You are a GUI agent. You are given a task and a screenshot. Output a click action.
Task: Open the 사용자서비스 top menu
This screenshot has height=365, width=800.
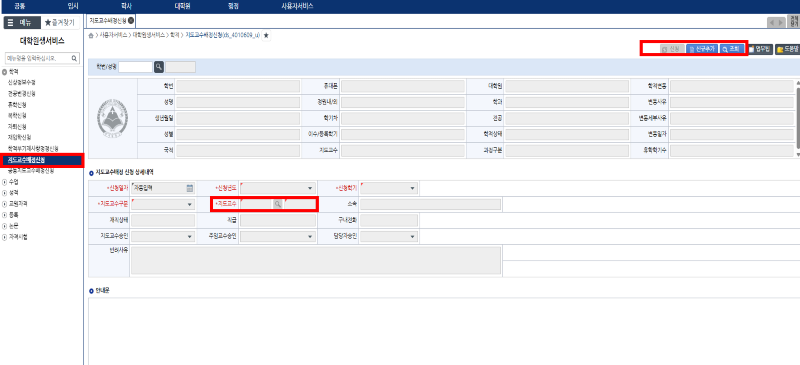pyautogui.click(x=297, y=6)
